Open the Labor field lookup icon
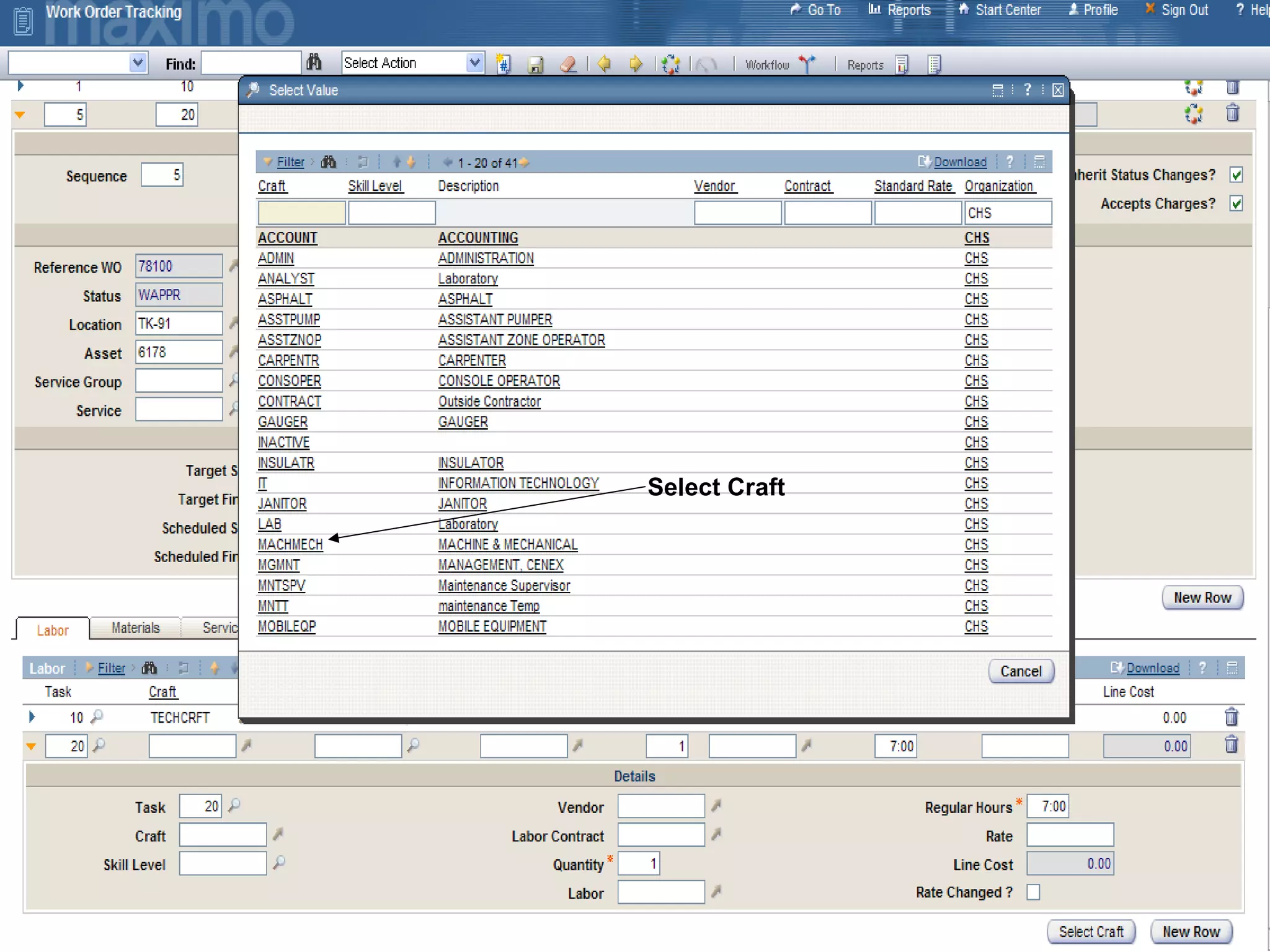This screenshot has height=952, width=1270. click(x=716, y=891)
